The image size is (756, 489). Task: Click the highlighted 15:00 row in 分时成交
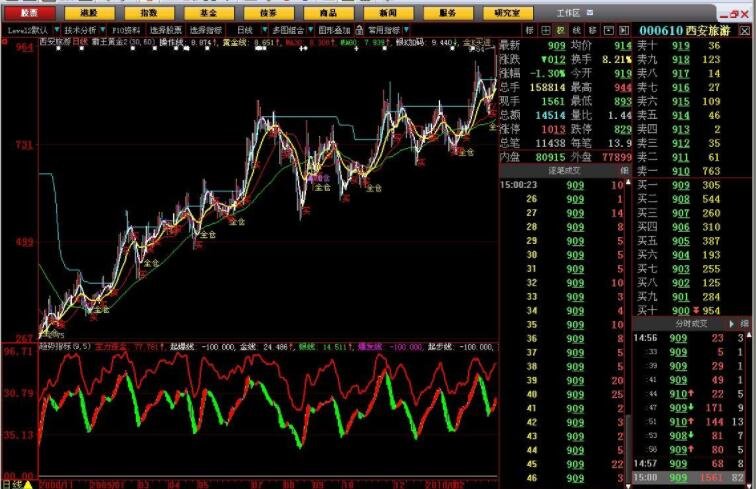click(x=689, y=477)
